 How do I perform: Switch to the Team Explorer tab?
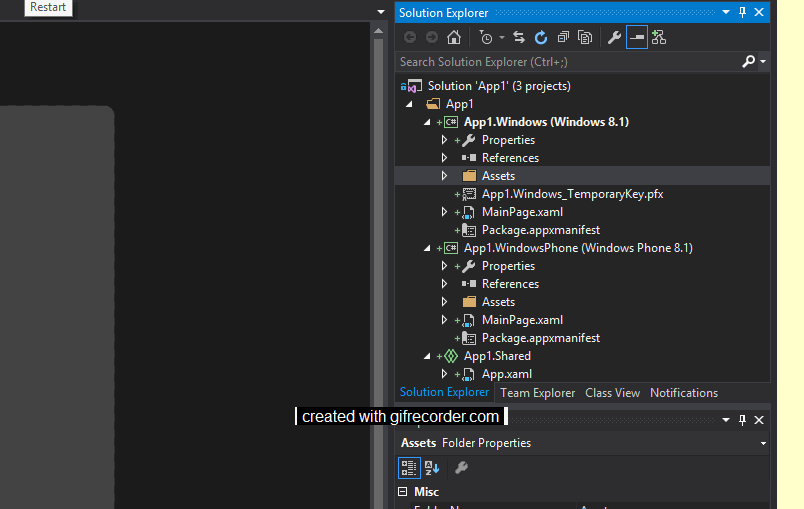(537, 393)
